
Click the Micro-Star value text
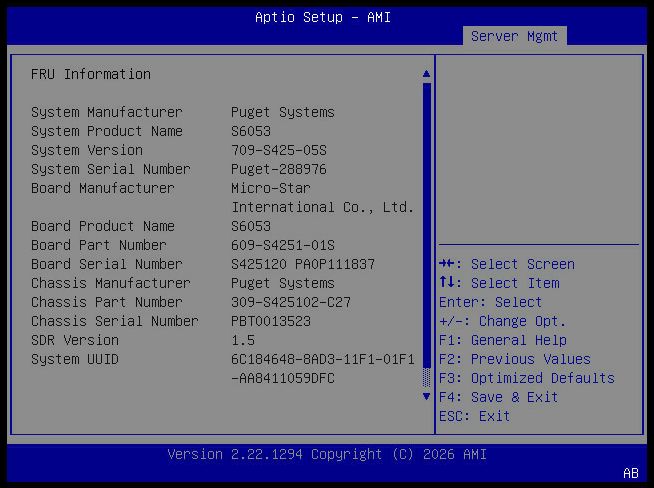pyautogui.click(x=271, y=188)
